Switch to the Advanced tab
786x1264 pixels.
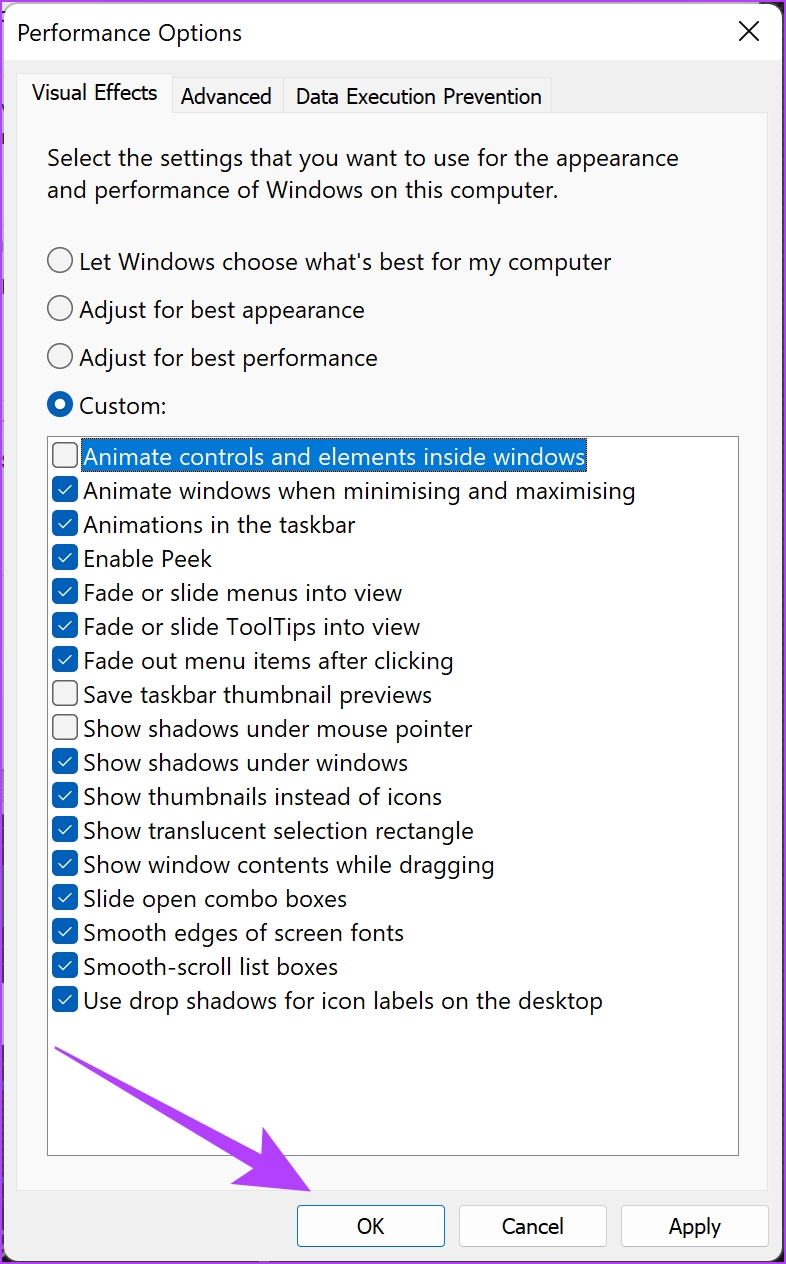[x=226, y=96]
